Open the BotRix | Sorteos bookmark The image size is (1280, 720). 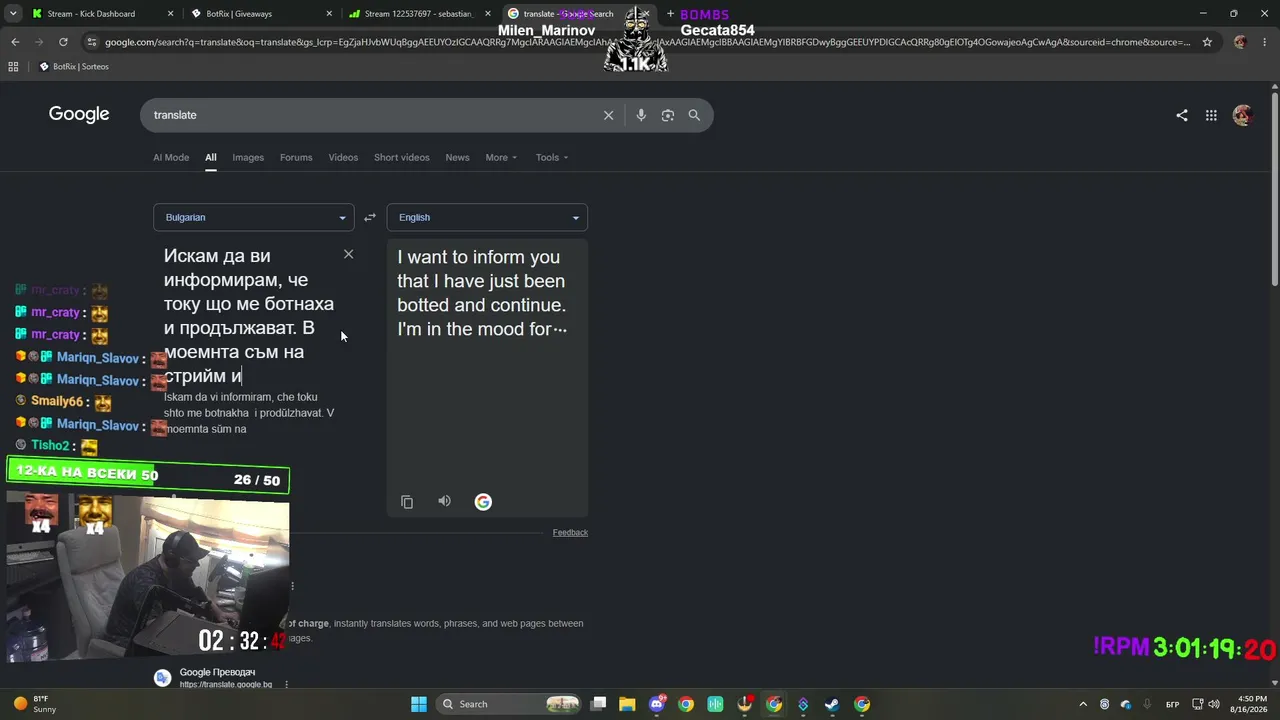coord(74,67)
